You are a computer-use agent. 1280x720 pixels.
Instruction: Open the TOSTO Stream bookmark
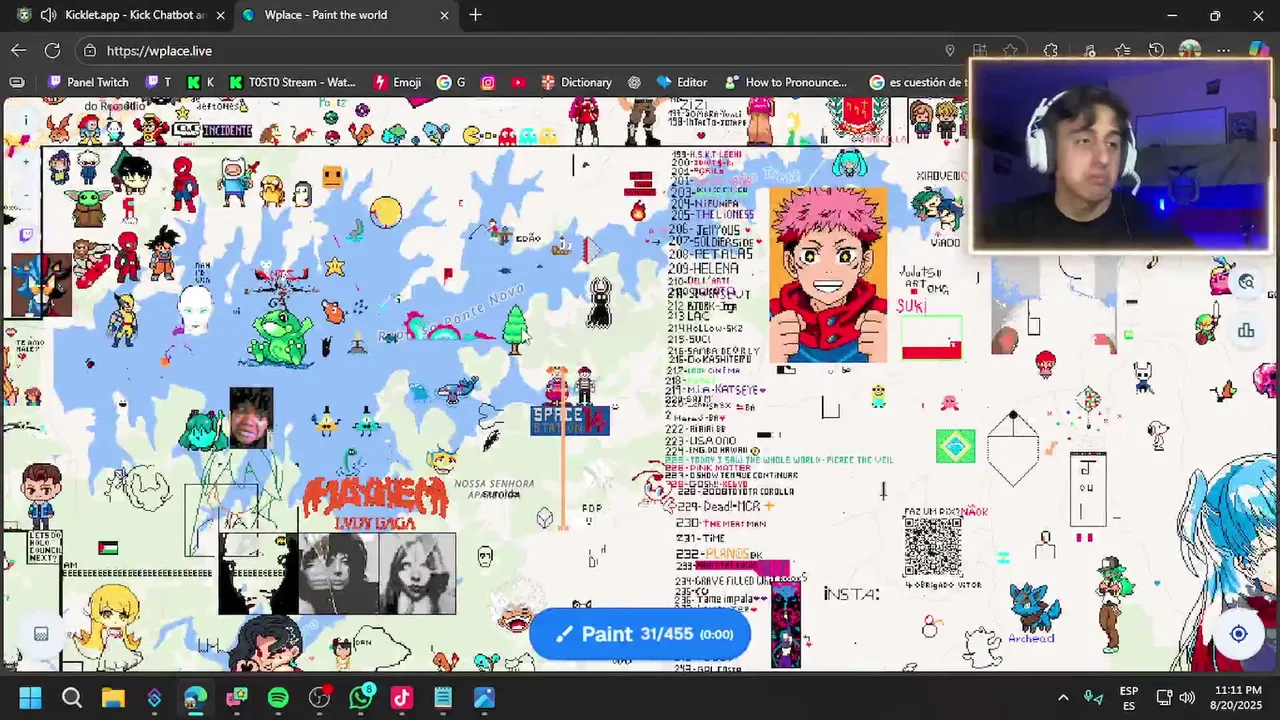coord(292,82)
